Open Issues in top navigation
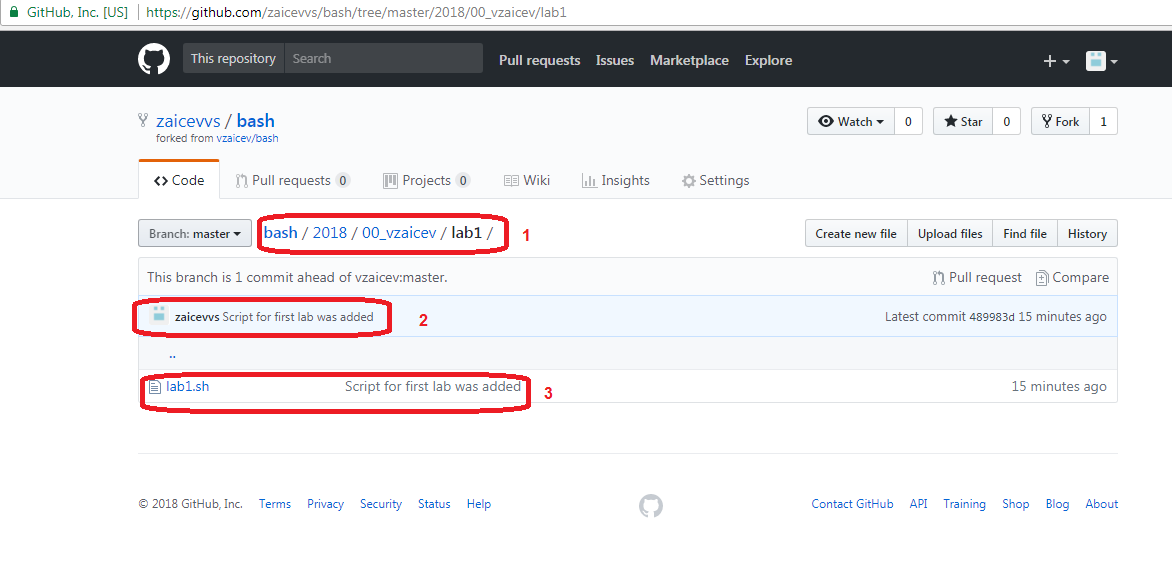The width and height of the screenshot is (1172, 585). tap(615, 61)
